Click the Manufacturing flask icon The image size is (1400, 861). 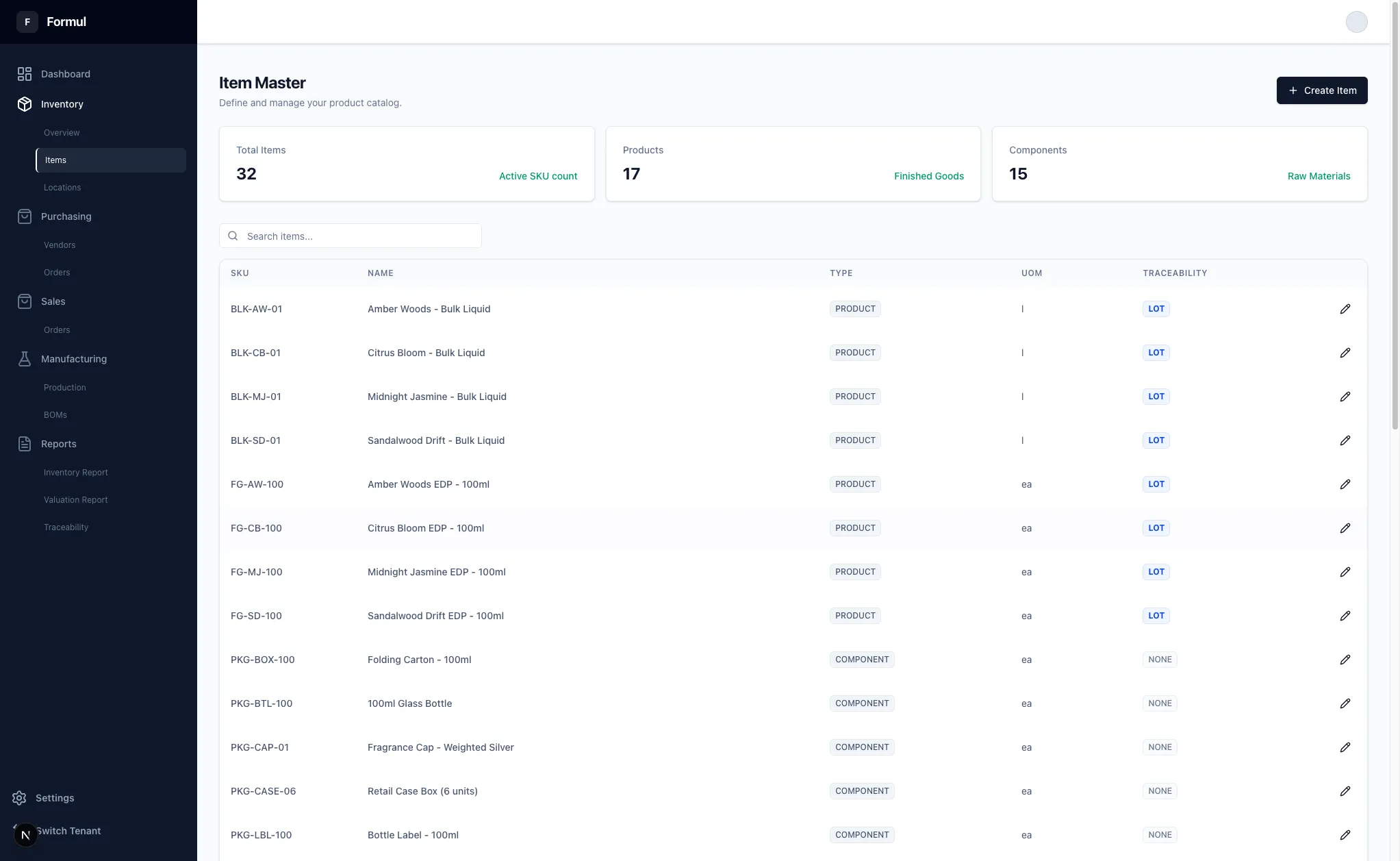(x=25, y=359)
